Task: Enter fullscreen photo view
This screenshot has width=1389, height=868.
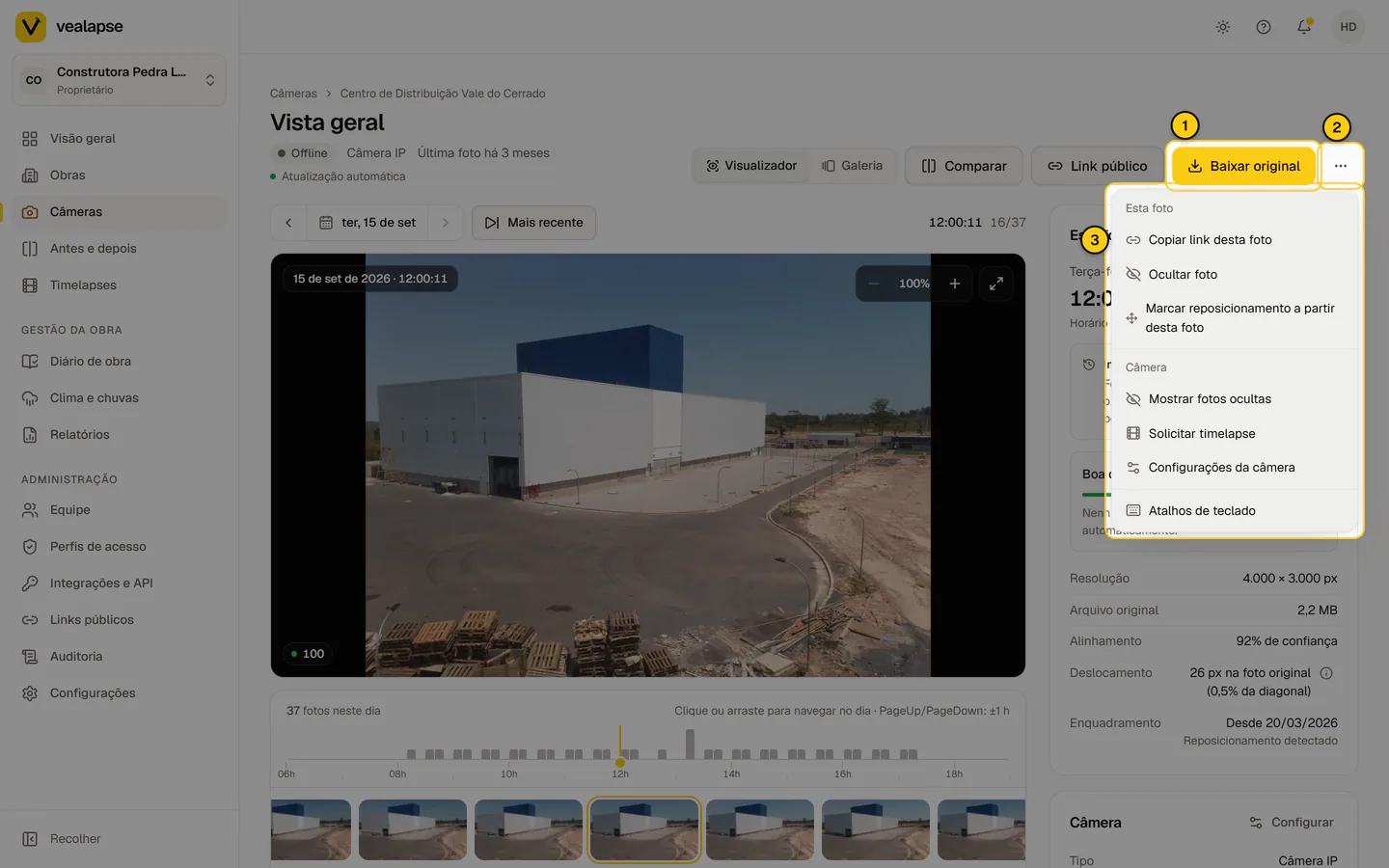Action: click(x=996, y=284)
